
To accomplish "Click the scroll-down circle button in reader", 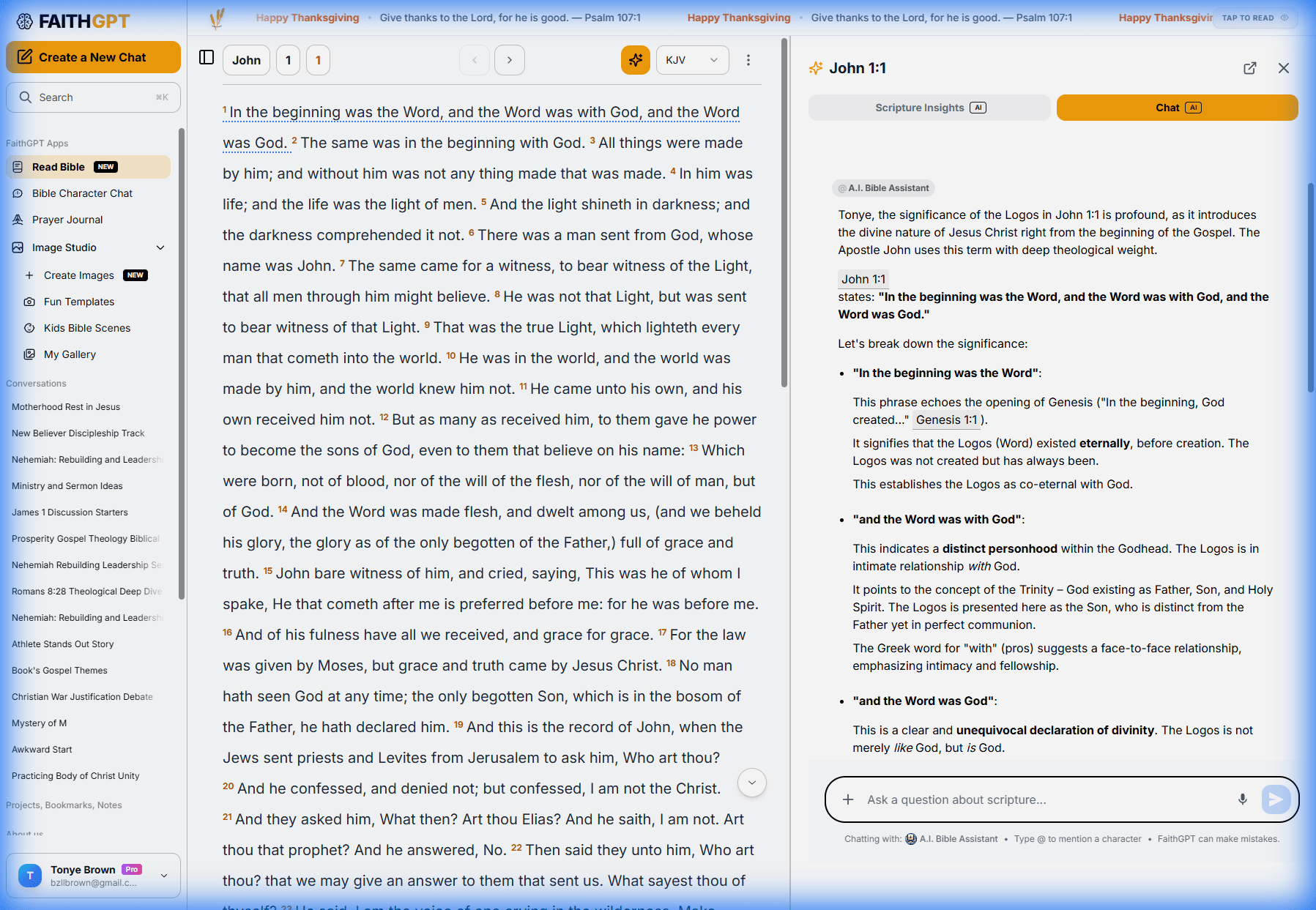I will click(x=752, y=783).
